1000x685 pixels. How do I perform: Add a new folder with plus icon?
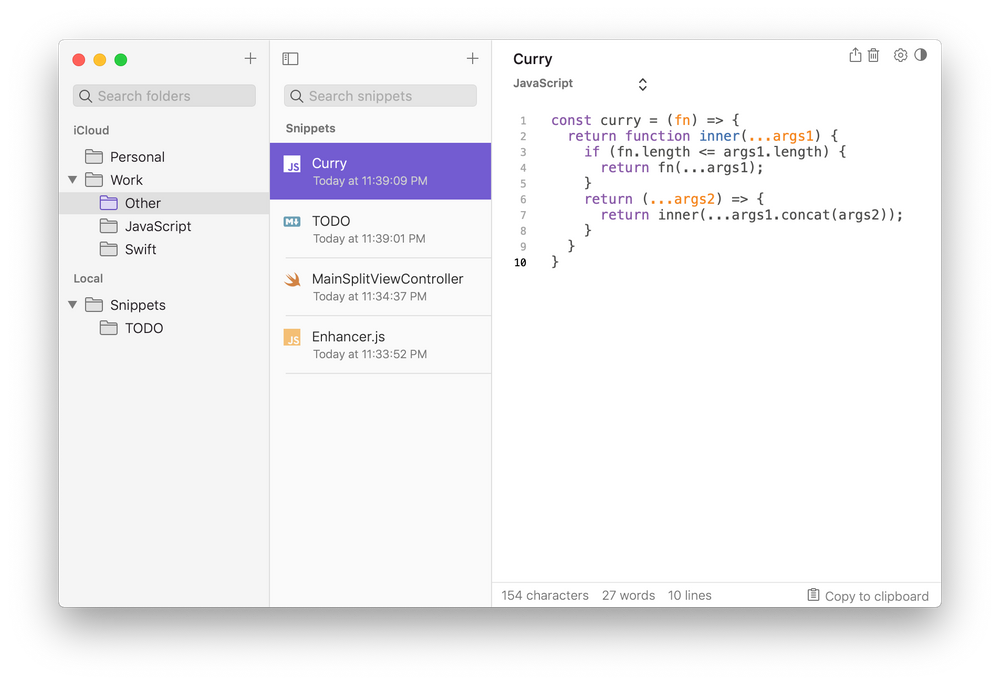click(250, 59)
